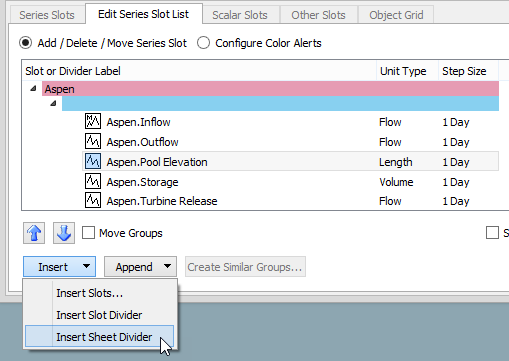The image size is (509, 361).
Task: Select the Configure Color Alerts radio button
Action: 203,43
